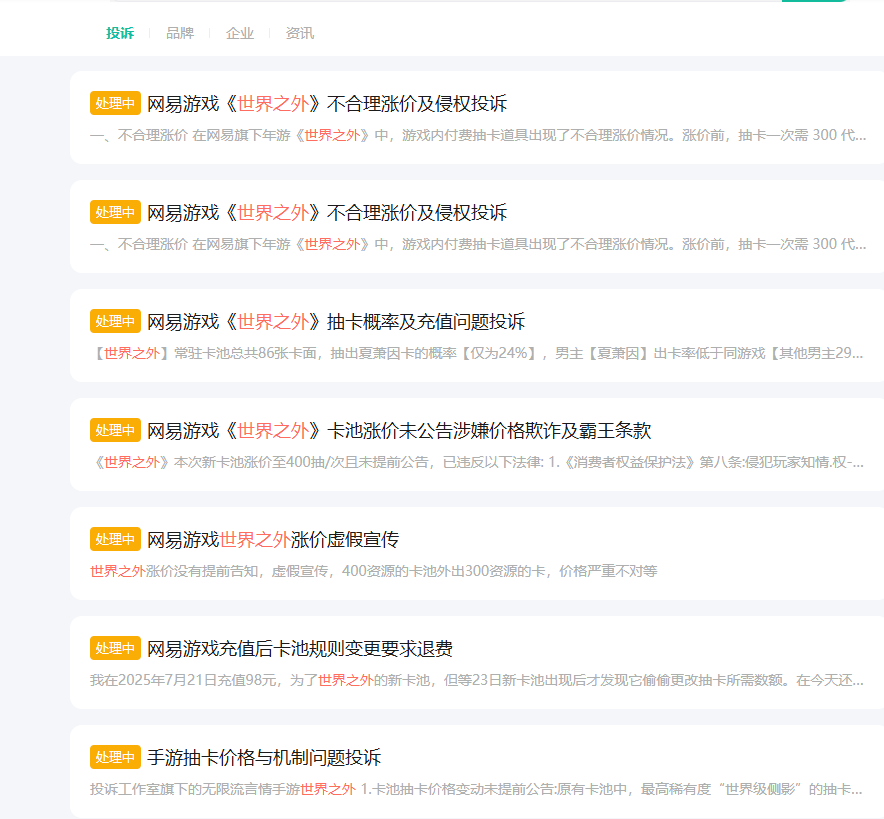Open the first 不合理涨价及侵权投诉 complaint title

(327, 103)
